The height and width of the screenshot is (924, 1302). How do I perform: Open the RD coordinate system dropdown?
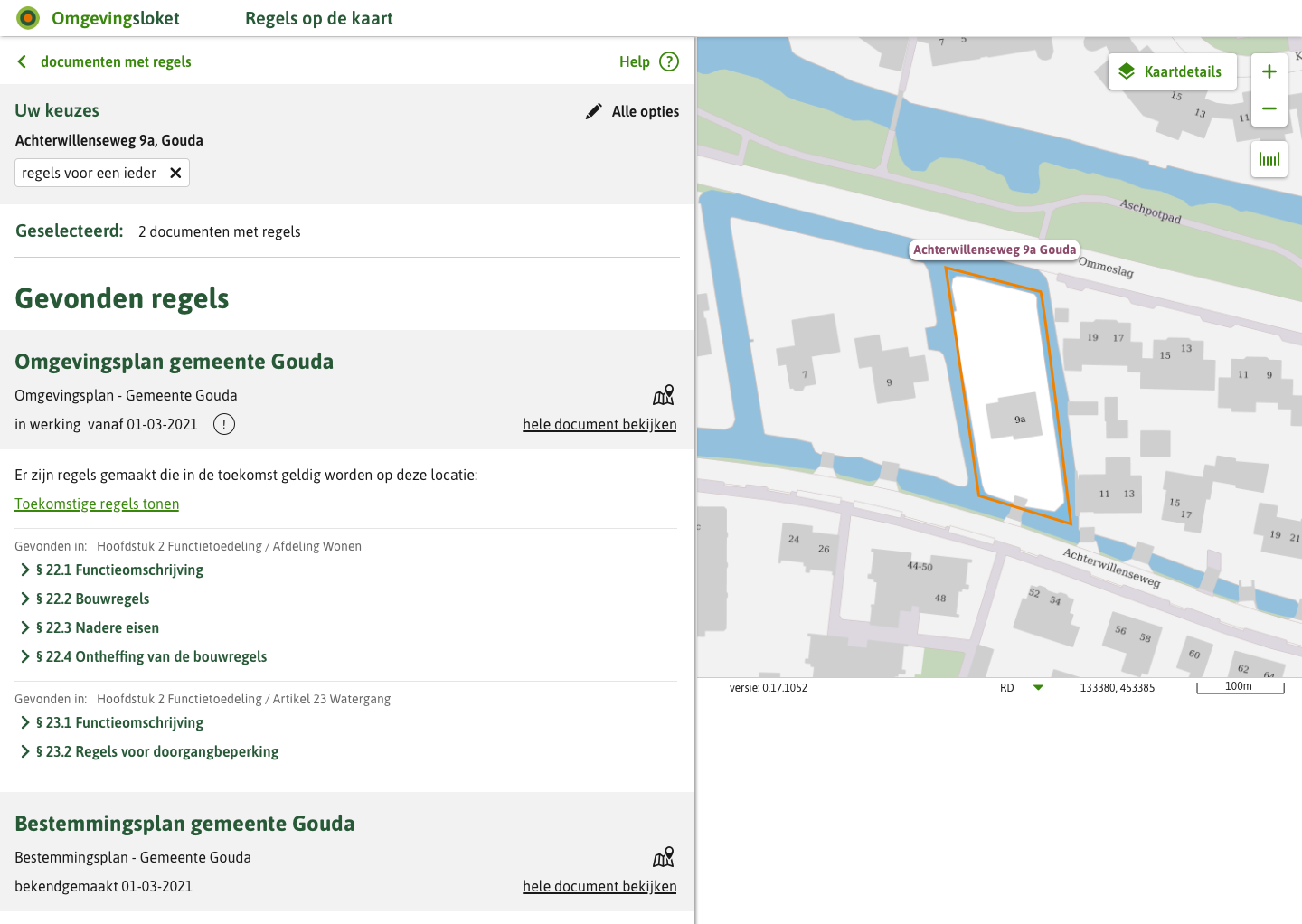pyautogui.click(x=1038, y=687)
